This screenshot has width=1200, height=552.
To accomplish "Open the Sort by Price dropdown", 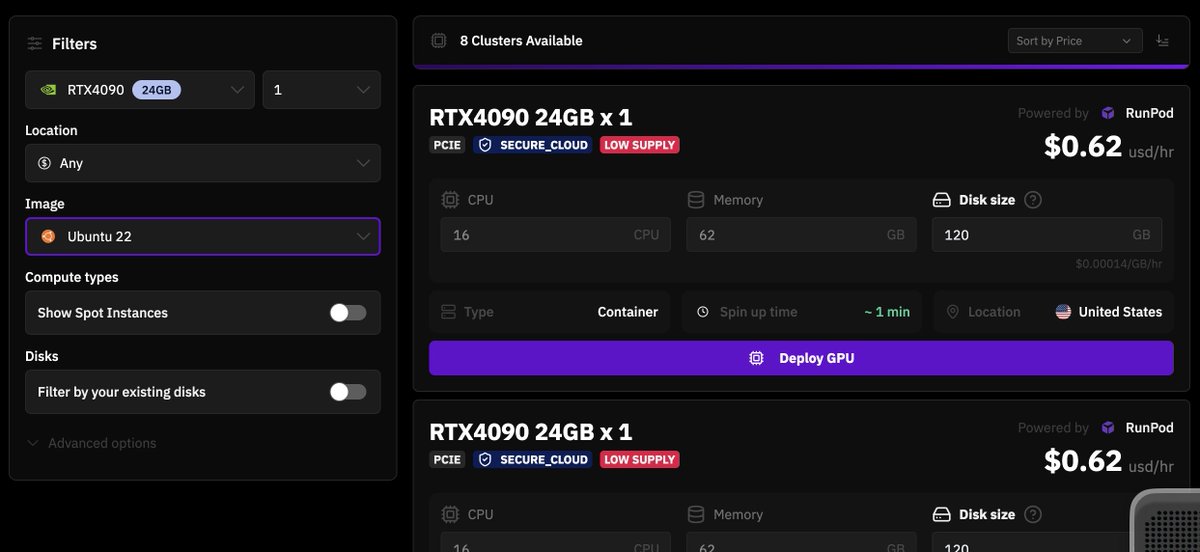I will pos(1074,41).
